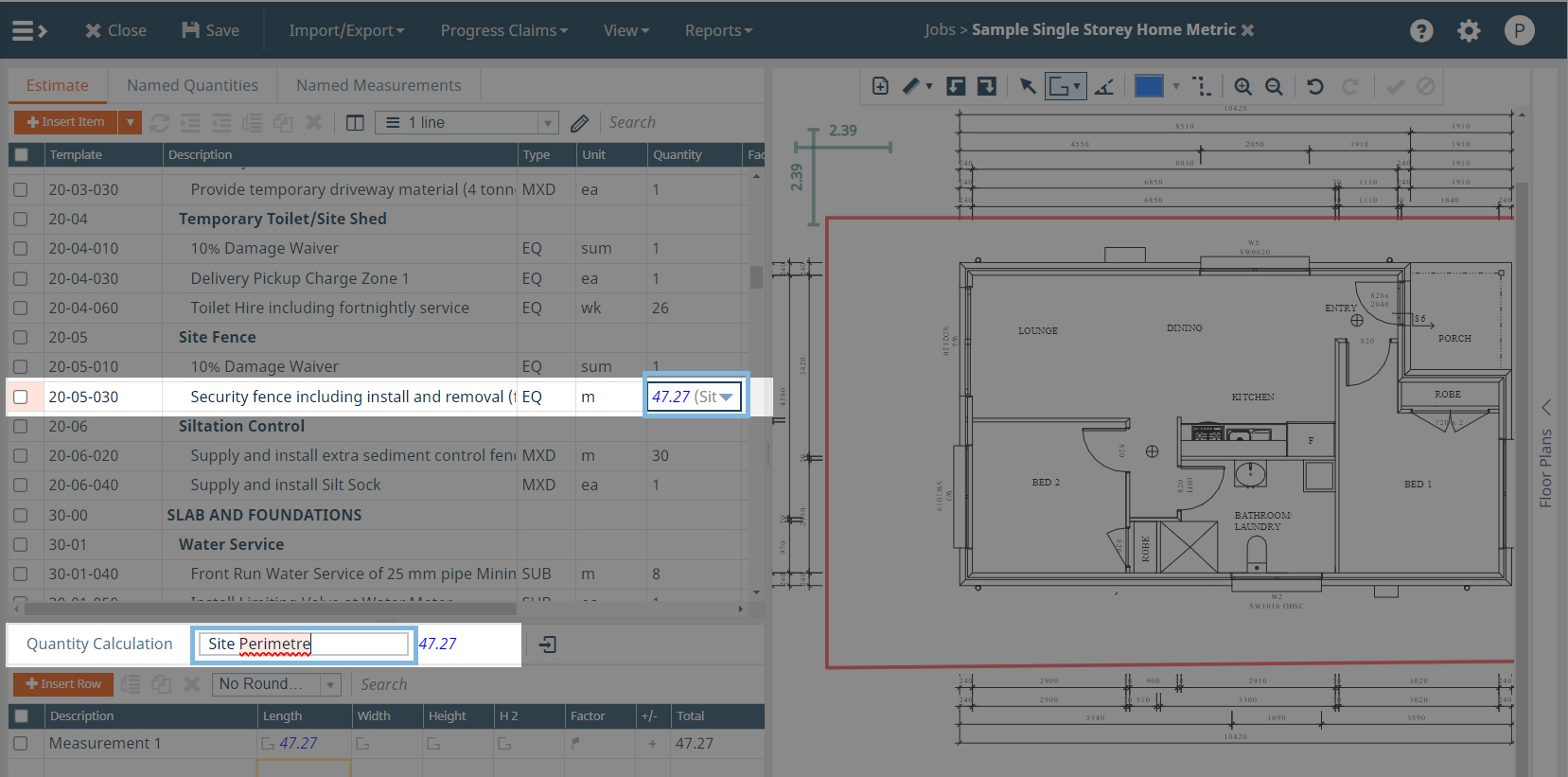Expand the Import/Export menu

coord(346,30)
